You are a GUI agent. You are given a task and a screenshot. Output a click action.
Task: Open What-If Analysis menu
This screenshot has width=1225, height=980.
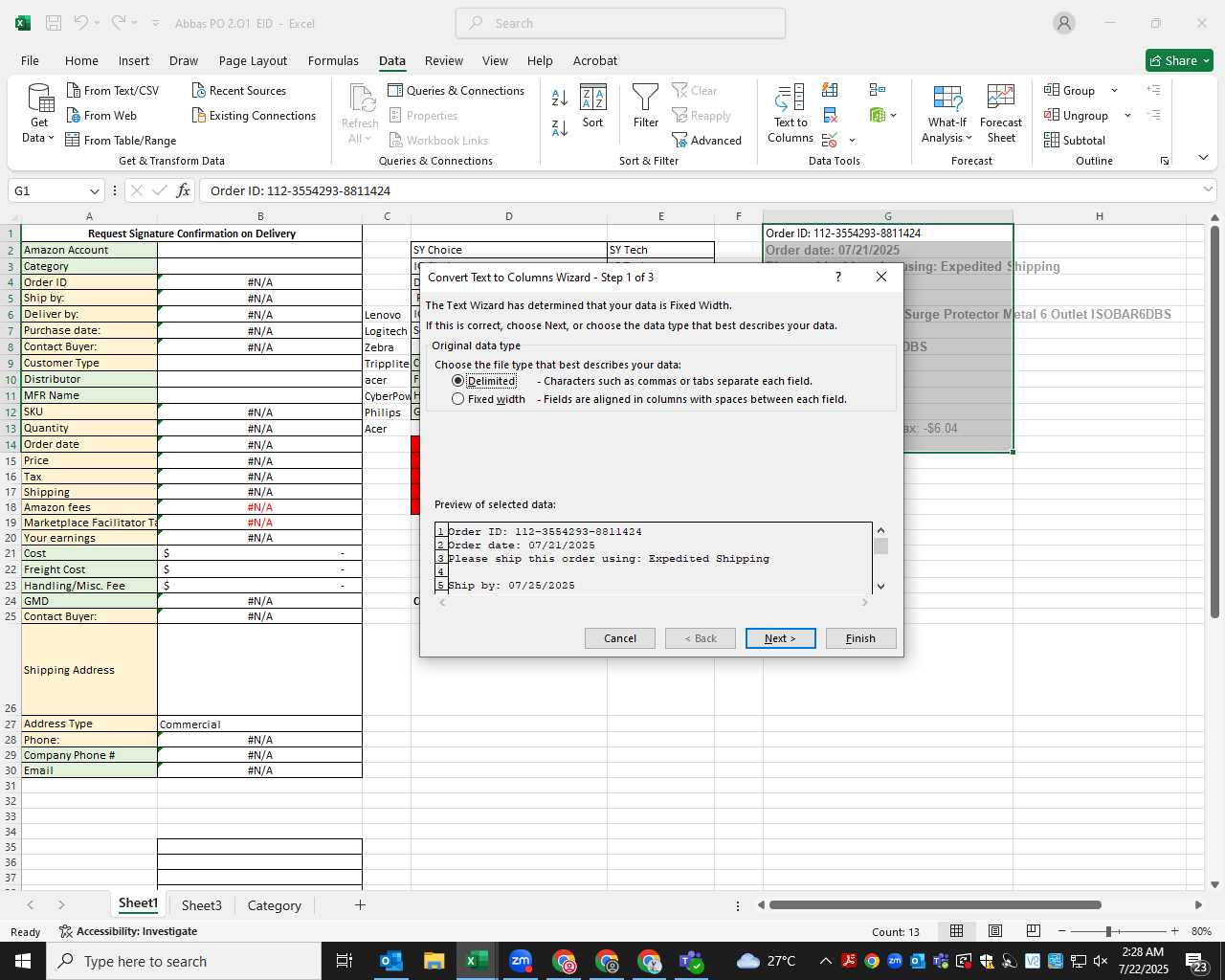(947, 114)
